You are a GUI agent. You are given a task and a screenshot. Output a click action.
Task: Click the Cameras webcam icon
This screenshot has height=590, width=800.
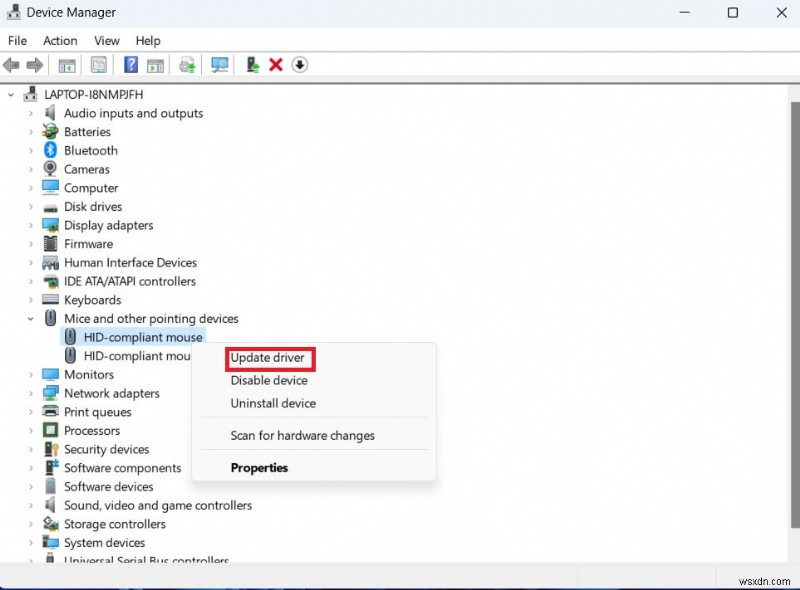tap(50, 168)
